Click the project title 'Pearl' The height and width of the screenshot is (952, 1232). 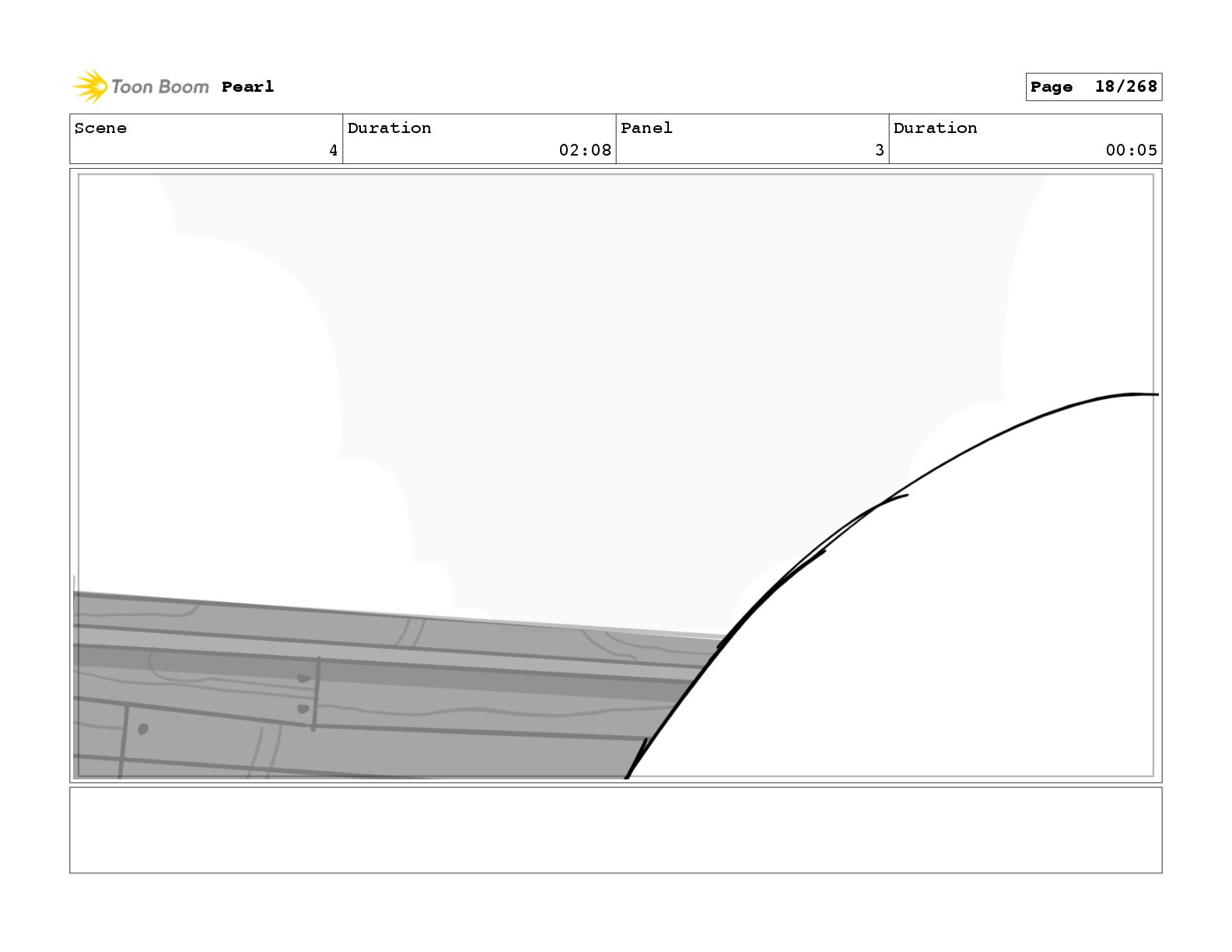247,87
